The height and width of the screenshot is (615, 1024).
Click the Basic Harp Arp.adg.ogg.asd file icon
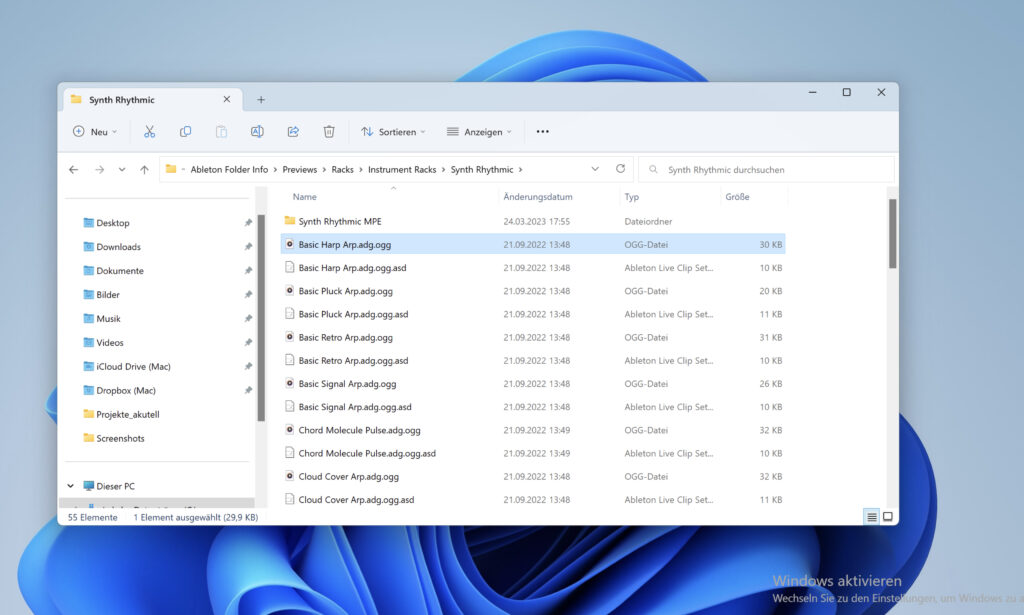click(289, 267)
